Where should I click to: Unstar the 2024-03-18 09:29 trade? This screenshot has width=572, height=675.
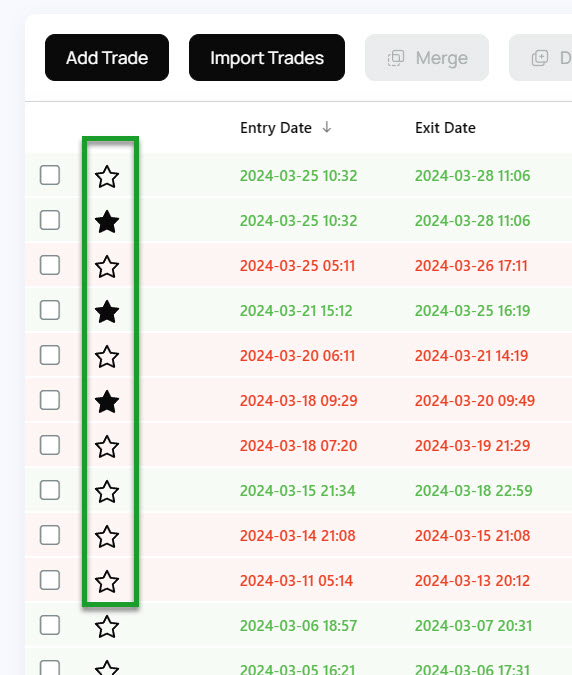107,402
